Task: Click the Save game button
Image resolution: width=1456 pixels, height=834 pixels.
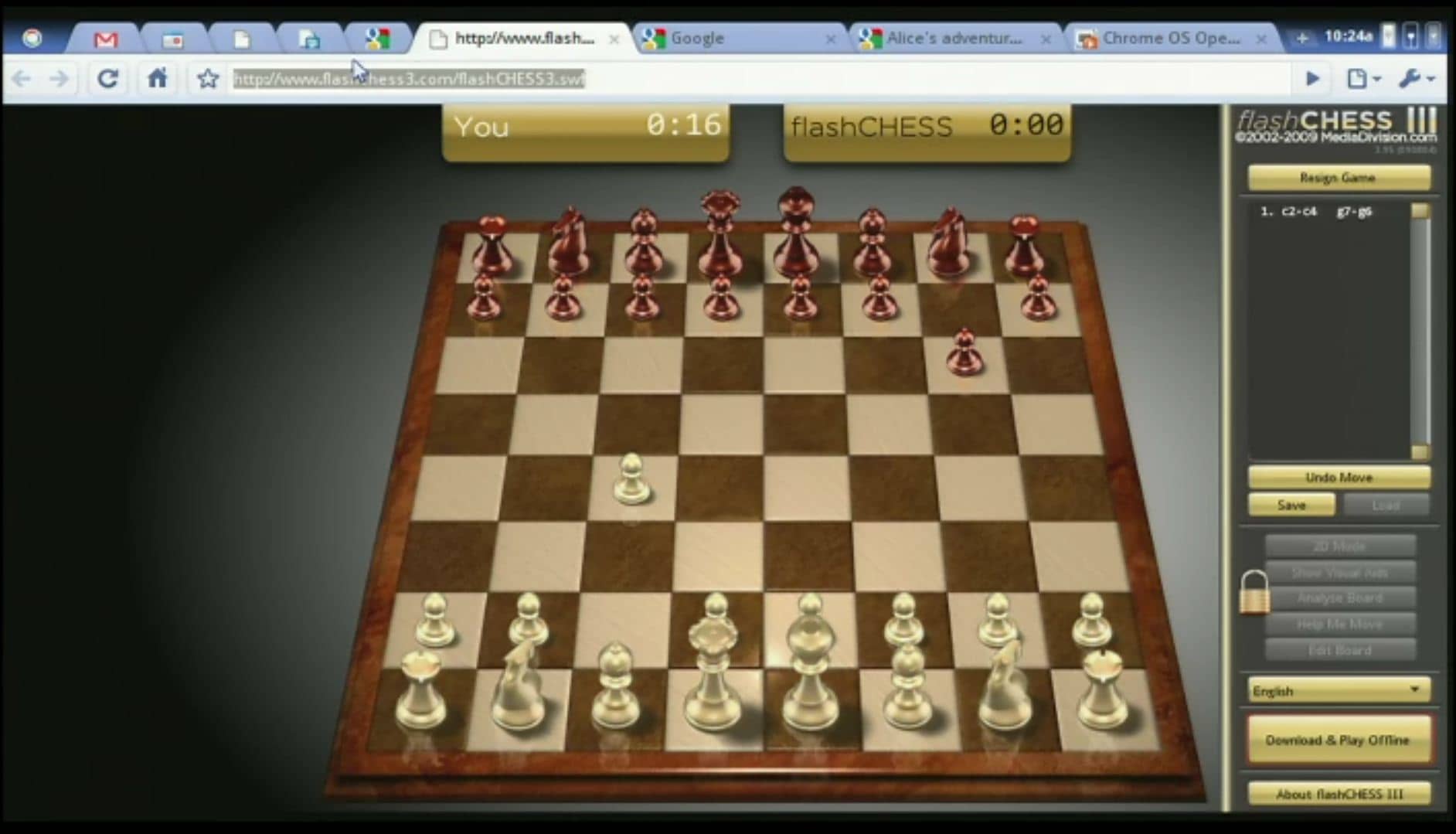Action: point(1291,505)
